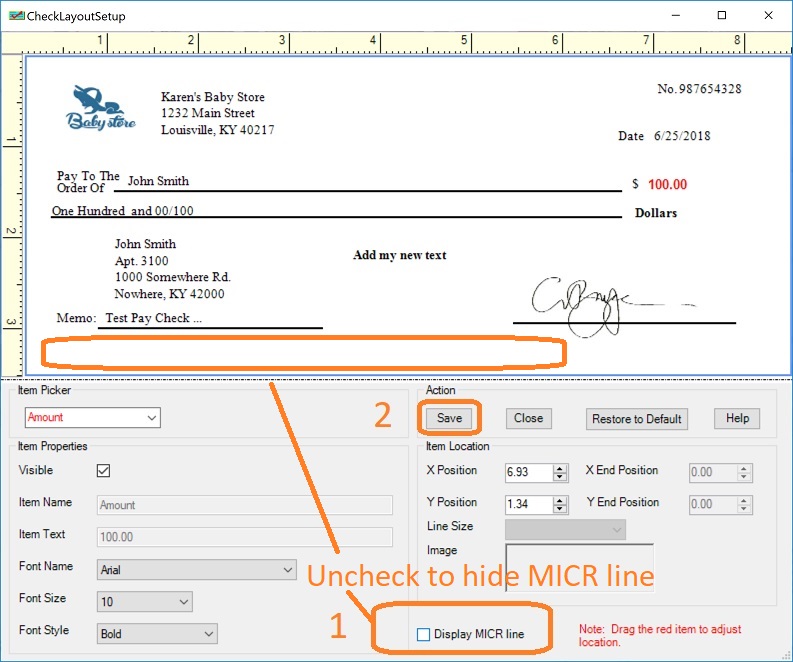Click down arrow of Y End Position spinner
The image size is (793, 662).
coord(743,509)
